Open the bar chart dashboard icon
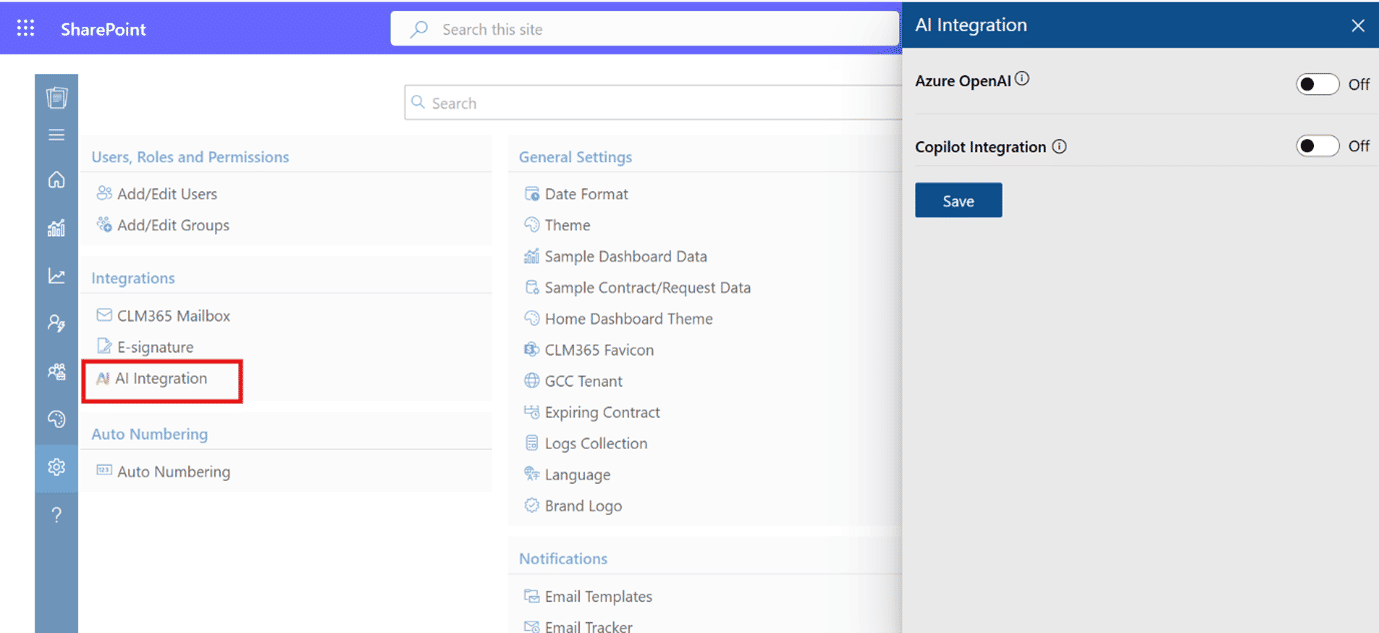The width and height of the screenshot is (1379, 633). (x=56, y=228)
